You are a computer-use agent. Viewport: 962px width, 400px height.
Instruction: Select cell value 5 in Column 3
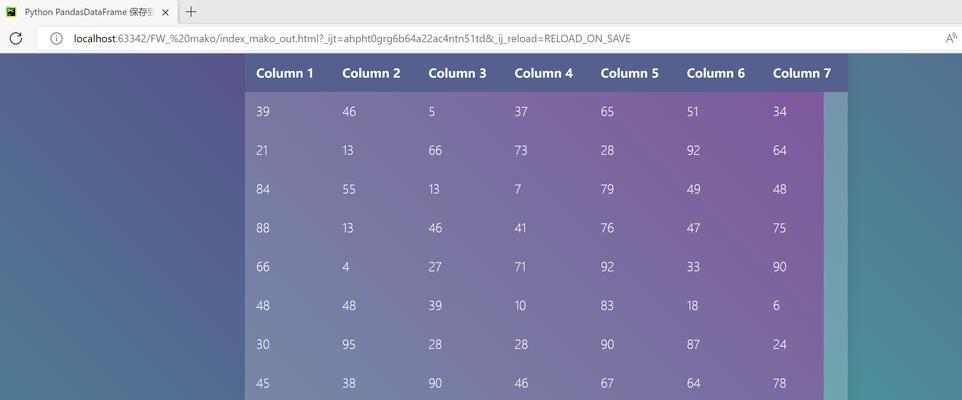[432, 112]
